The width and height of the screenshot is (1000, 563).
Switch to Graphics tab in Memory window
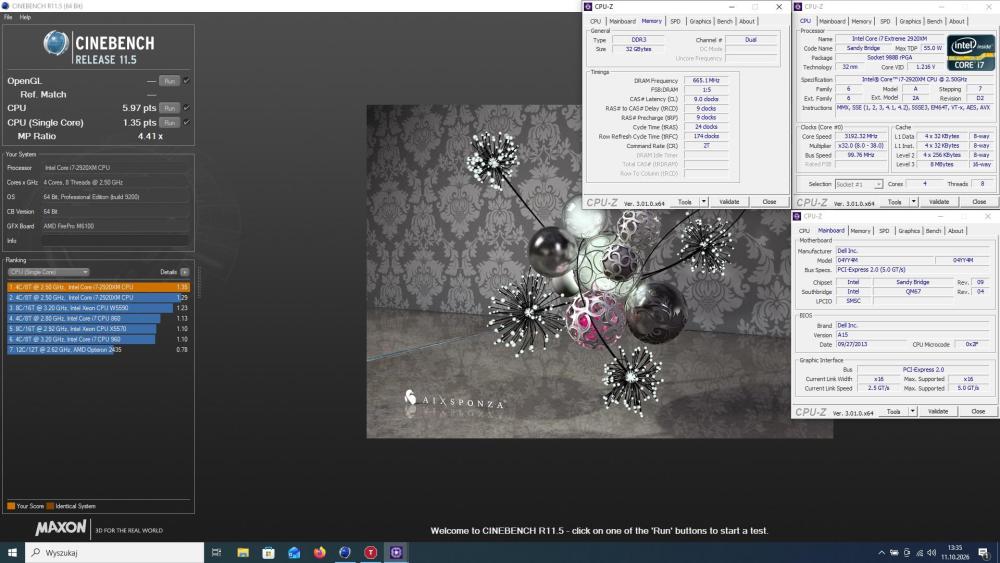700,21
